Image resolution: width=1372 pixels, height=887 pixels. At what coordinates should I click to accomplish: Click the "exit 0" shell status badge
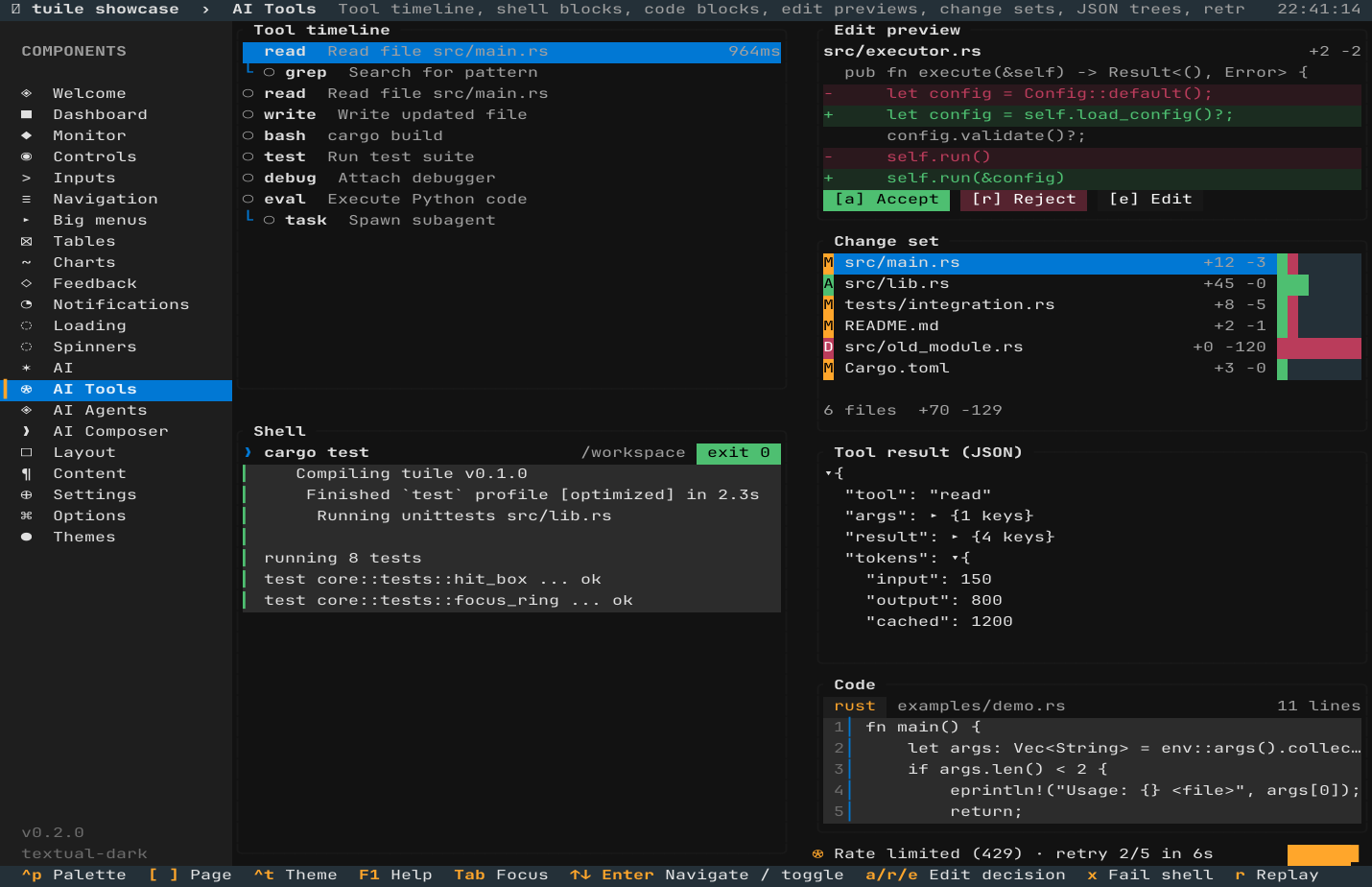(739, 452)
